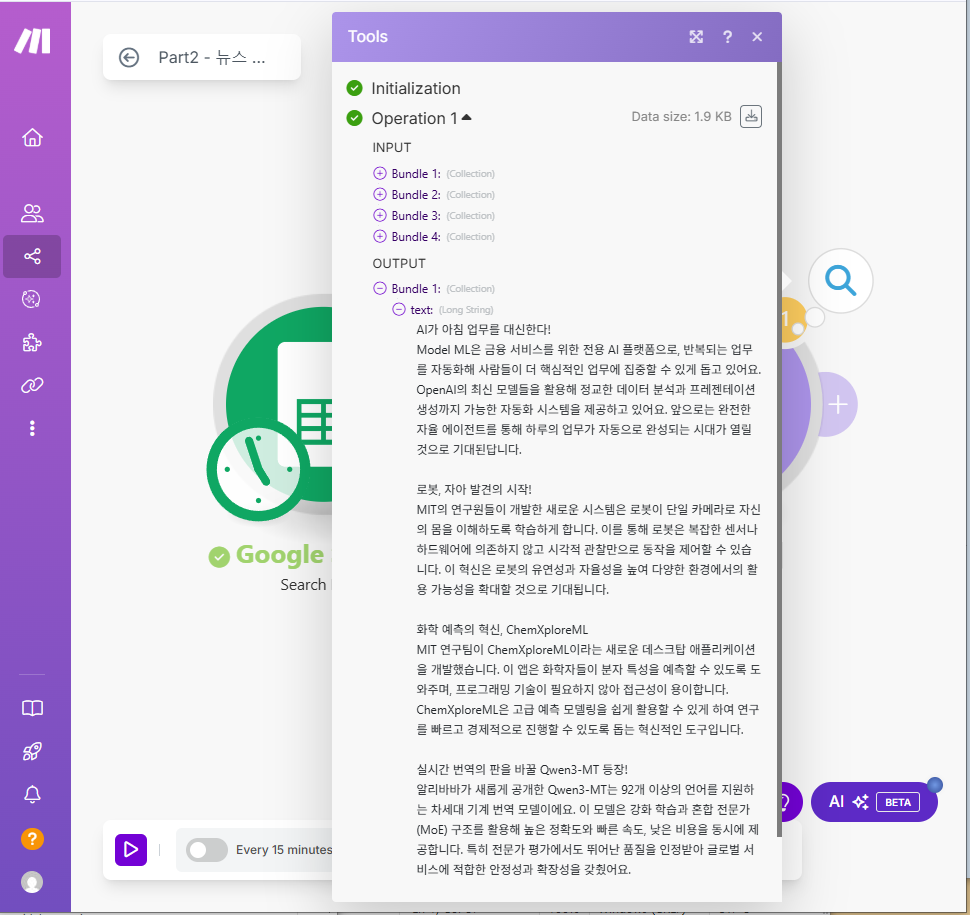
Task: Open the orange Help question mark icon
Action: coord(32,839)
